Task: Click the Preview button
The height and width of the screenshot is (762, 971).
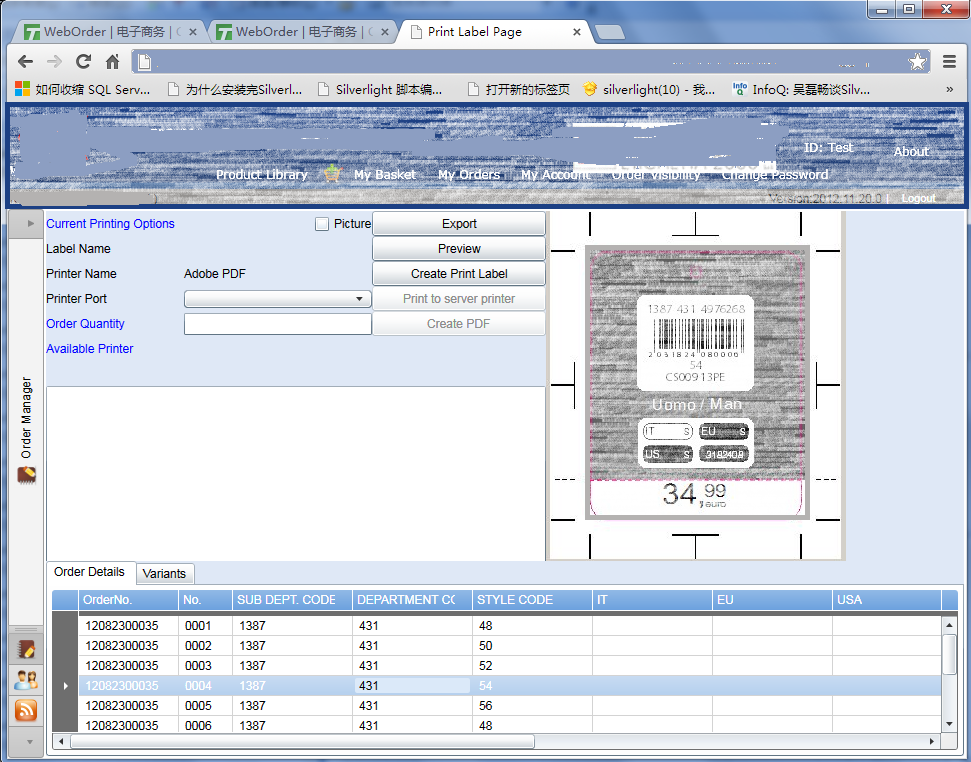Action: (x=459, y=249)
